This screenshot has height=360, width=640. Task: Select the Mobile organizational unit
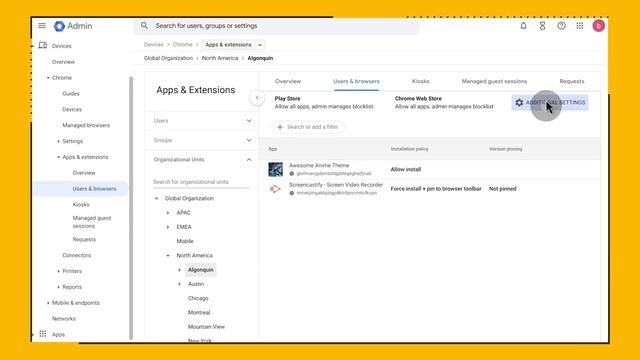pos(185,241)
